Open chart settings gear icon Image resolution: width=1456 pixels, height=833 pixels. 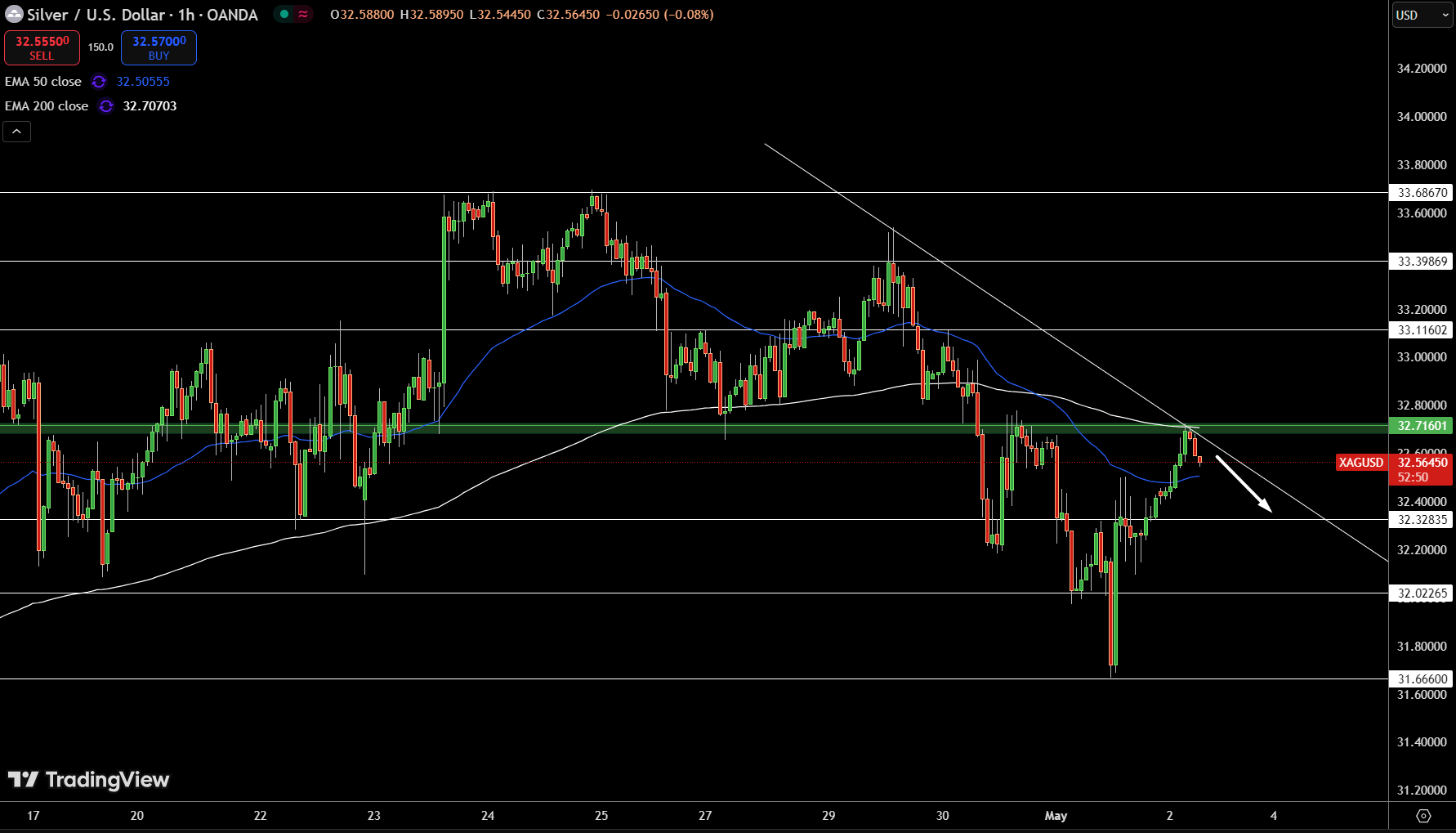tap(1423, 816)
